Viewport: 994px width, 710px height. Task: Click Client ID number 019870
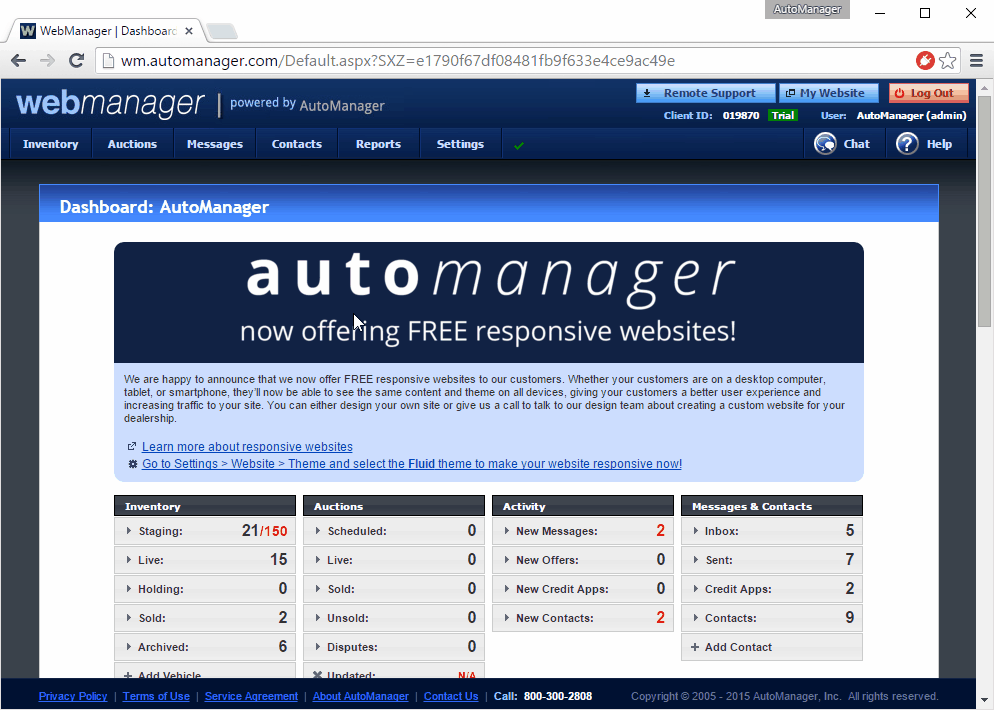pyautogui.click(x=740, y=115)
